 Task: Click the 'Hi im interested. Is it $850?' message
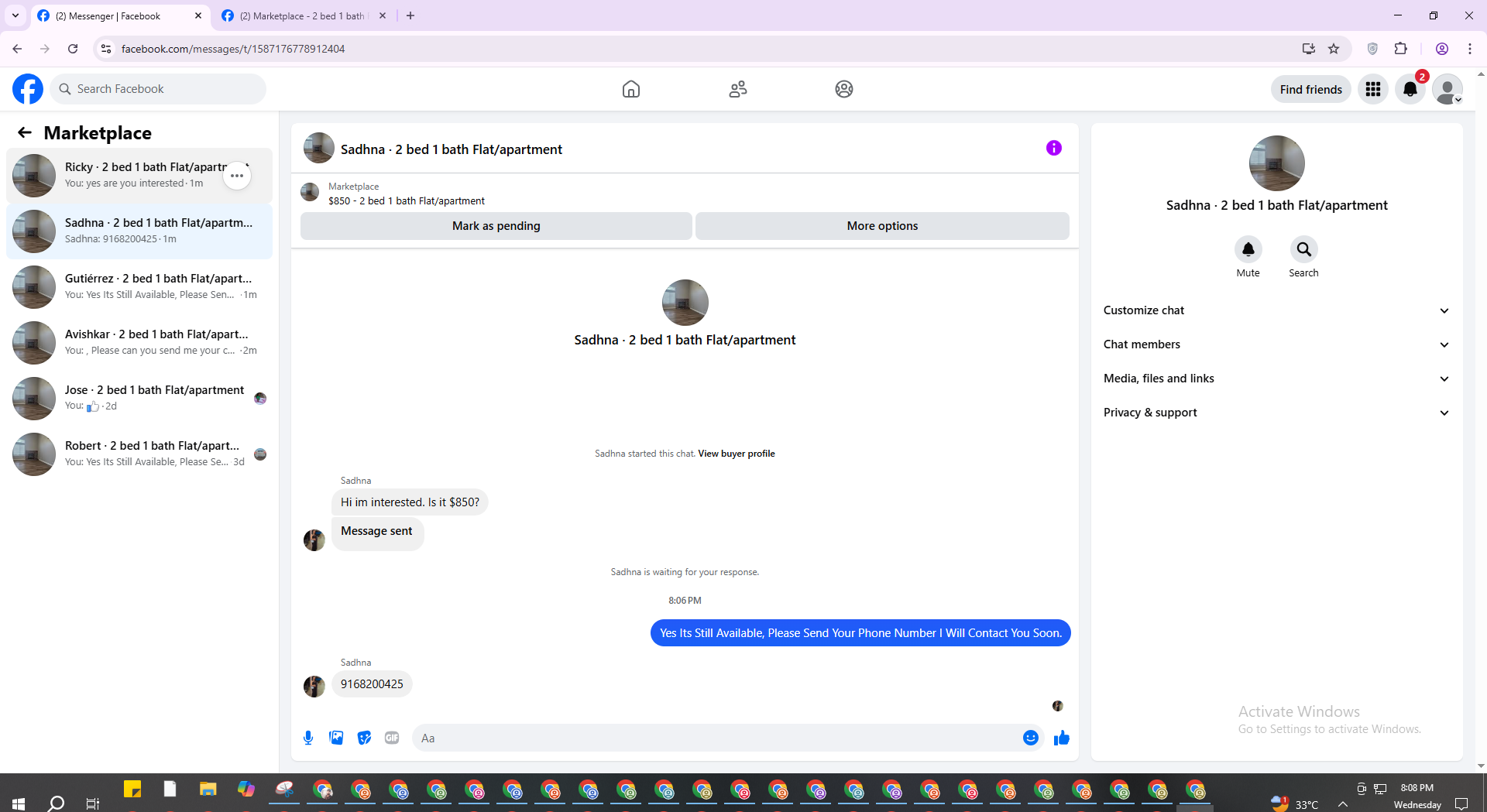(410, 502)
